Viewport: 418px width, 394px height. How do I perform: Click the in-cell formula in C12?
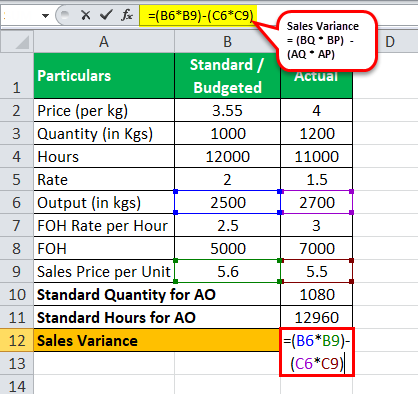tap(317, 352)
